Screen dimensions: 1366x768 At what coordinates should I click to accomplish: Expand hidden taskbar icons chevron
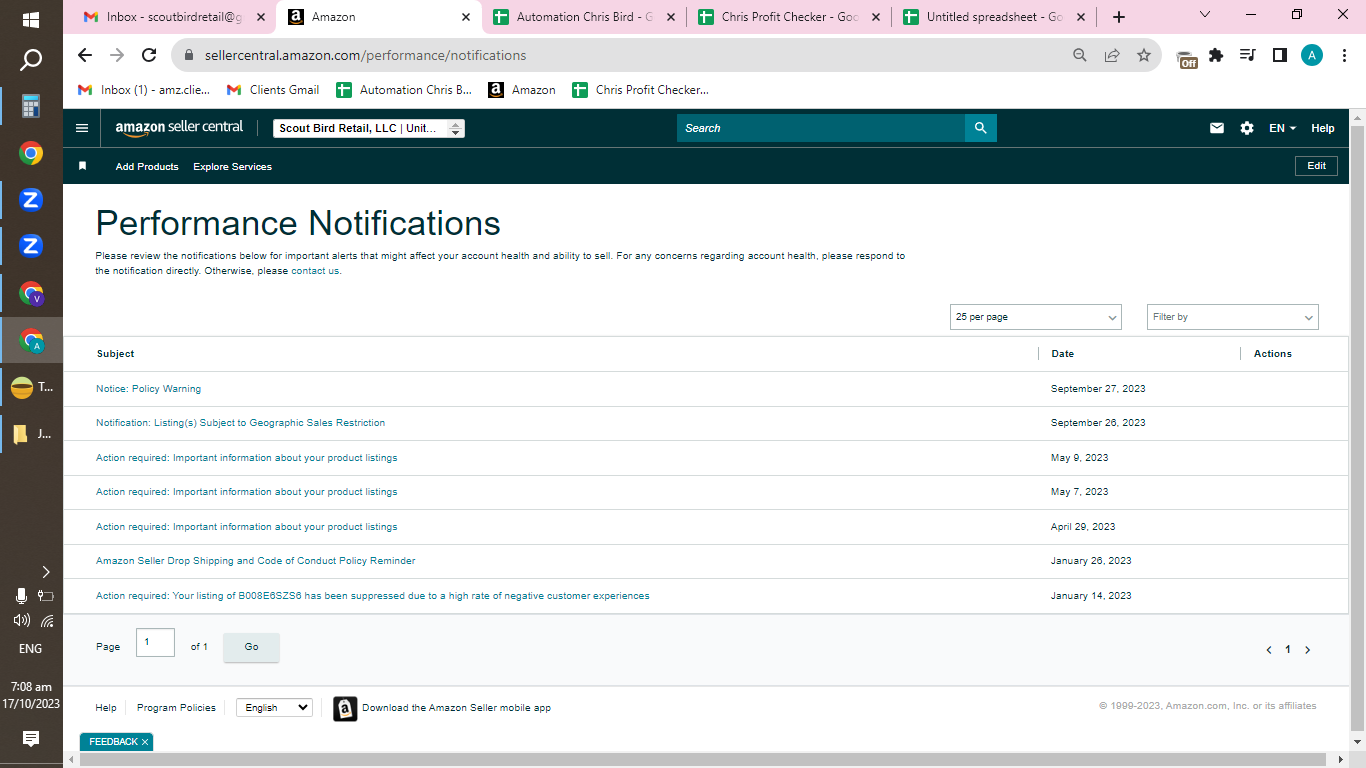[x=45, y=572]
